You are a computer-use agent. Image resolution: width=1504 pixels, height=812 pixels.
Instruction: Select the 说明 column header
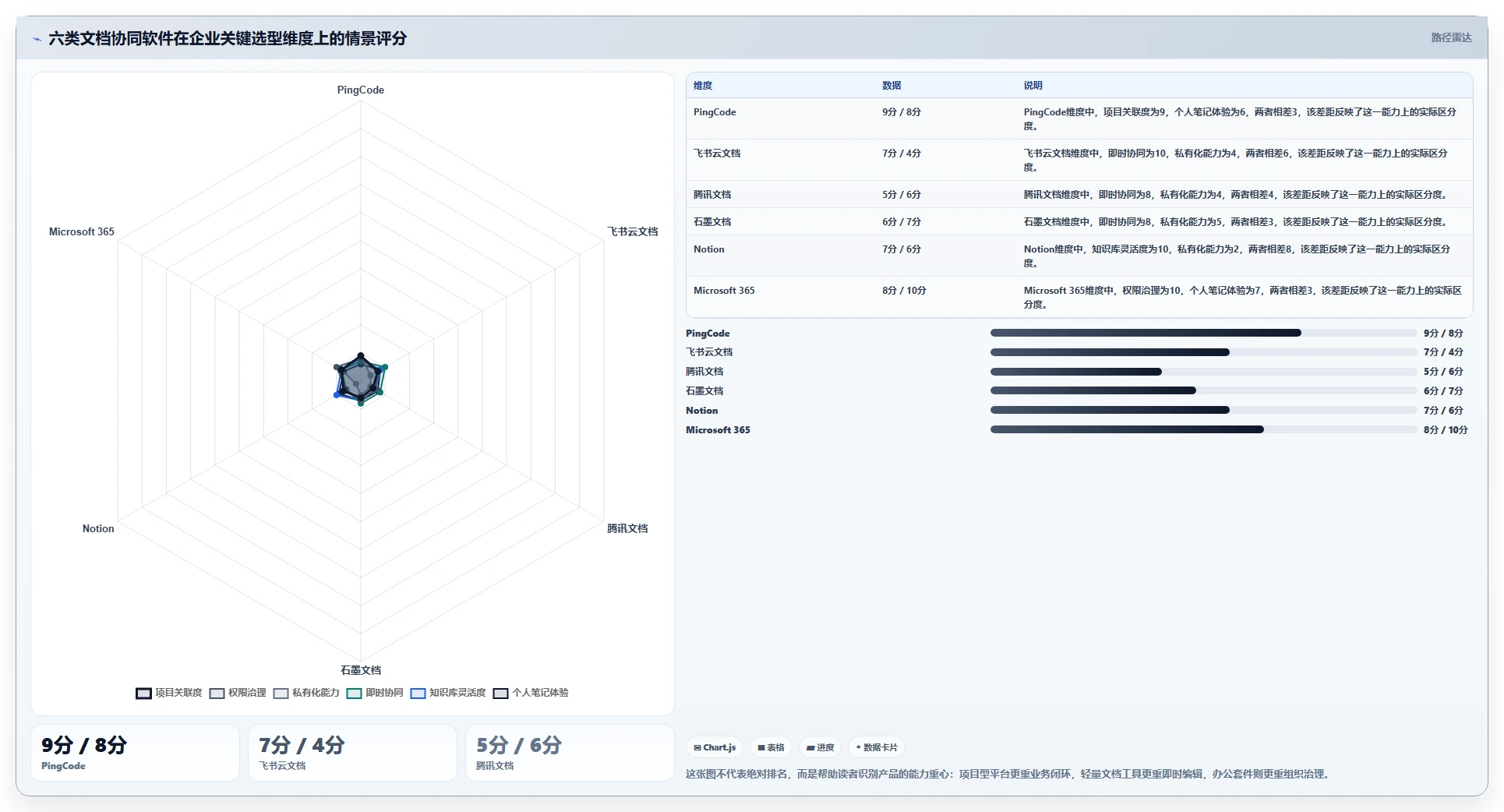[x=1033, y=86]
